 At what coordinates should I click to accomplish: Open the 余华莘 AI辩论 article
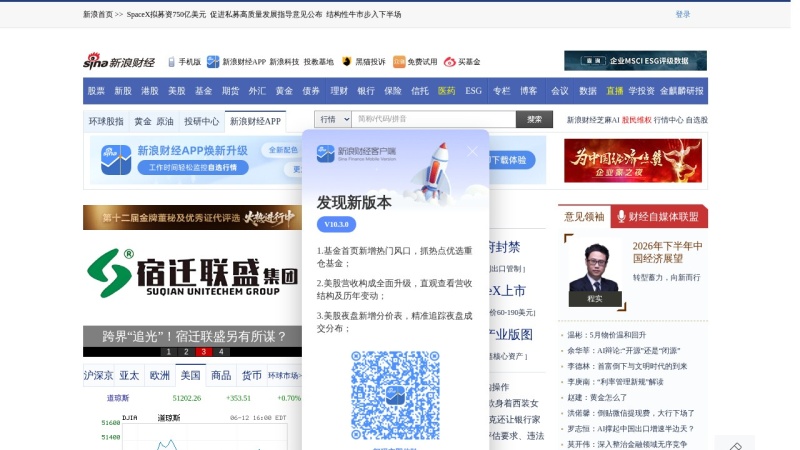623,351
